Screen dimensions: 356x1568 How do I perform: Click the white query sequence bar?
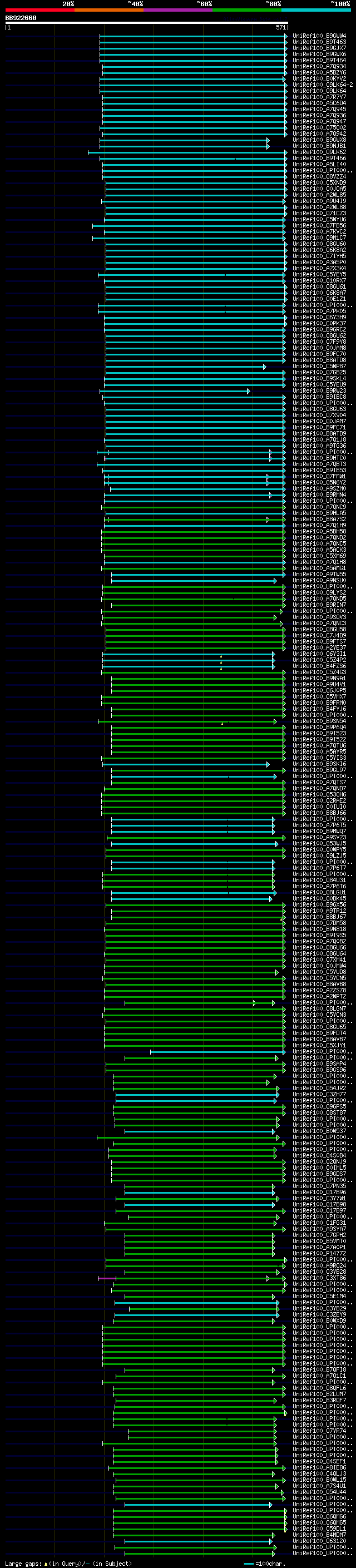pos(147,23)
